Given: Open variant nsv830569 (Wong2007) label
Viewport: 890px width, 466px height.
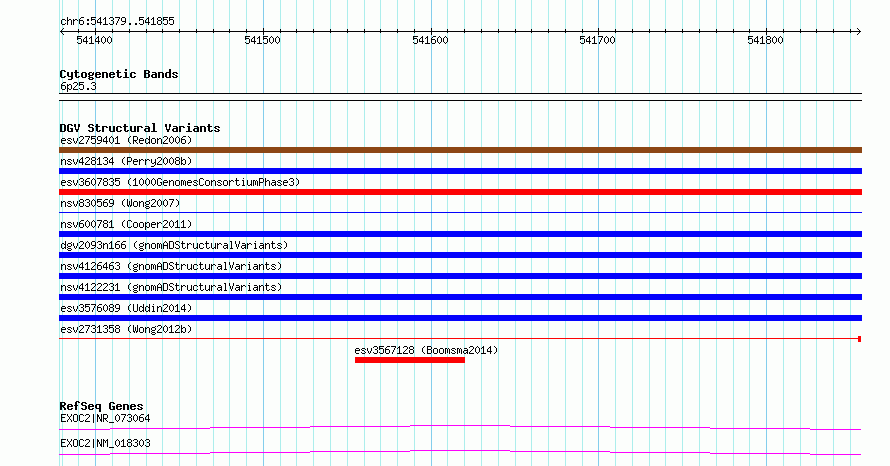Looking at the screenshot, I should click(x=120, y=203).
